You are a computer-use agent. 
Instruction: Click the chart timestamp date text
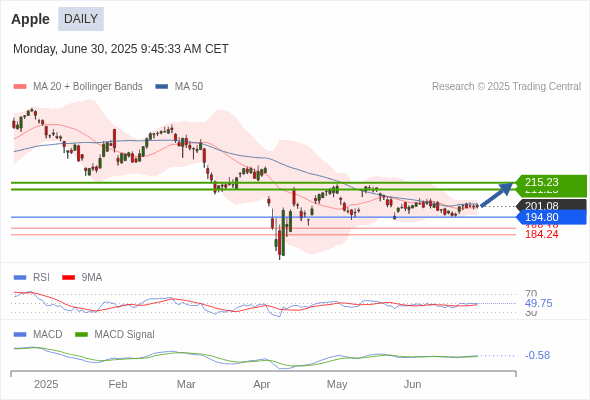[x=121, y=49]
